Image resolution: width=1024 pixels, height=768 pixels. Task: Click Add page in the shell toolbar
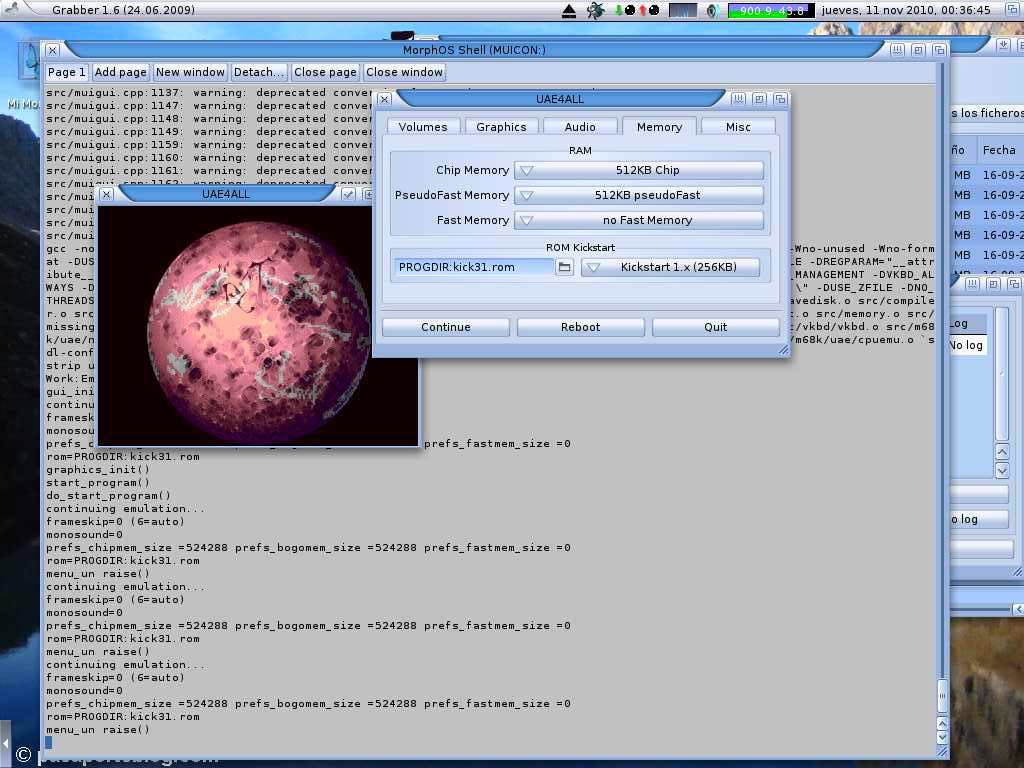pos(120,72)
